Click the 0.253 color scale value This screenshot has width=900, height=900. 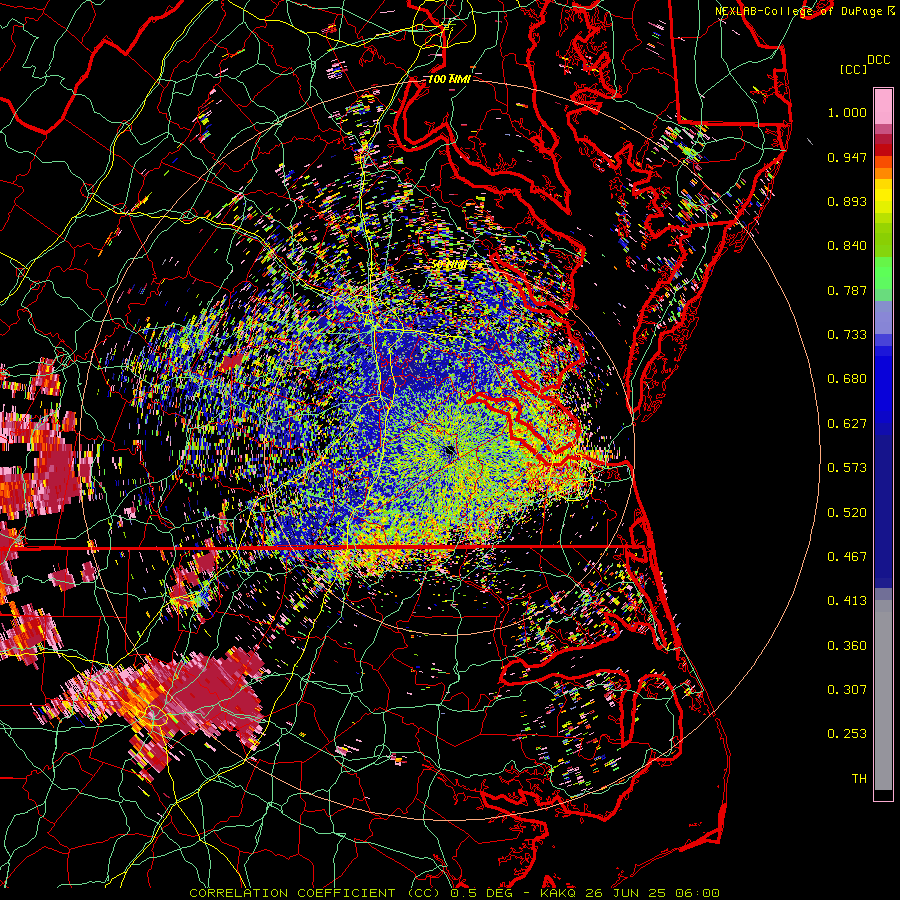pyautogui.click(x=847, y=734)
